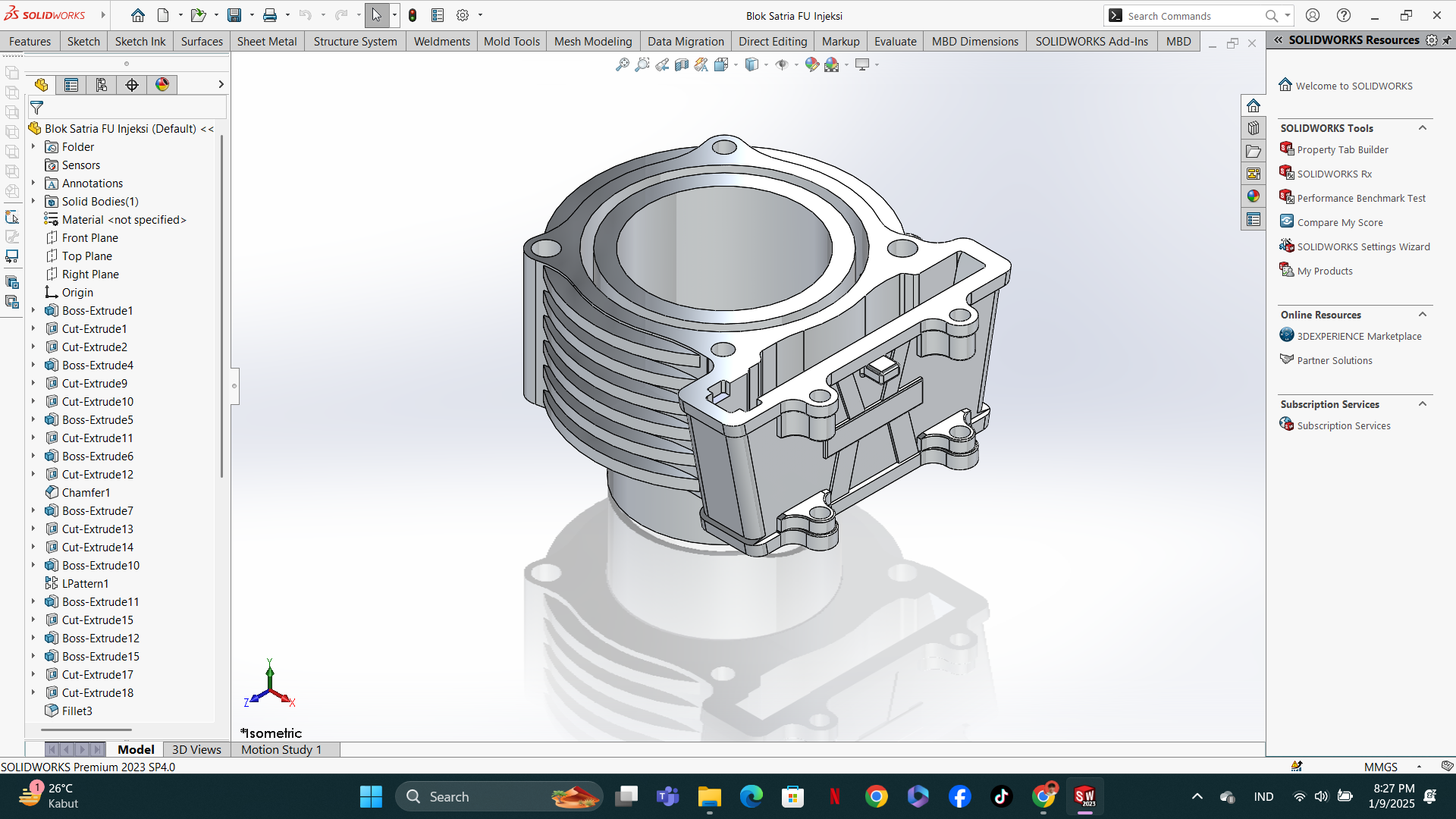Viewport: 1456px width, 819px height.
Task: Expand the Solid Bodies(1) folder
Action: pos(33,201)
